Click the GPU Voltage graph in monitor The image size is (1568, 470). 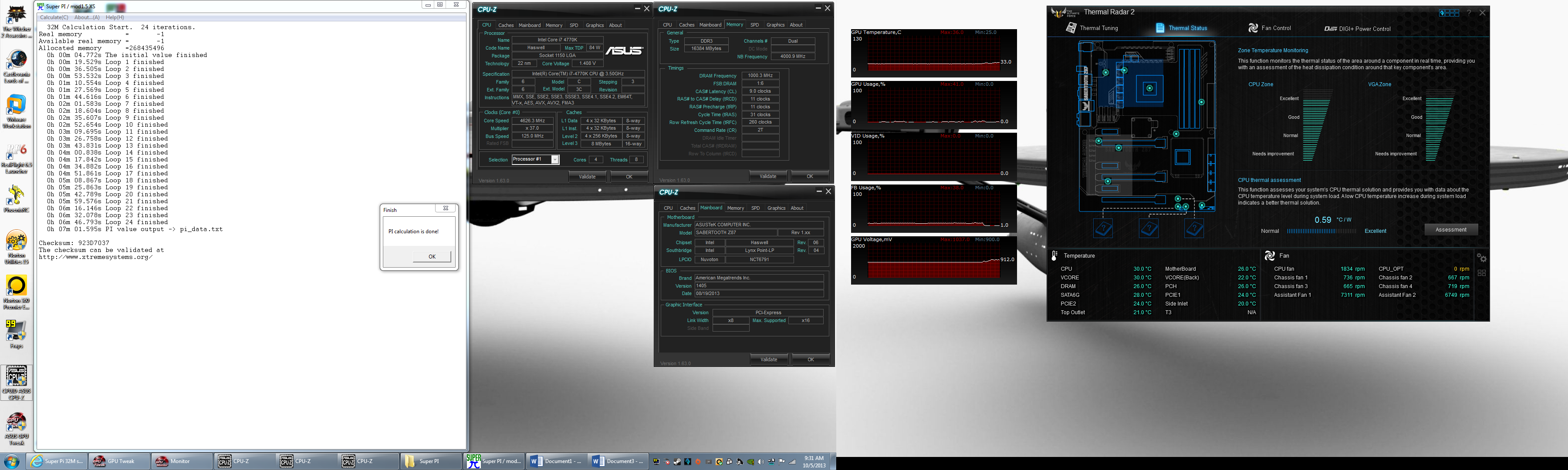coord(934,260)
